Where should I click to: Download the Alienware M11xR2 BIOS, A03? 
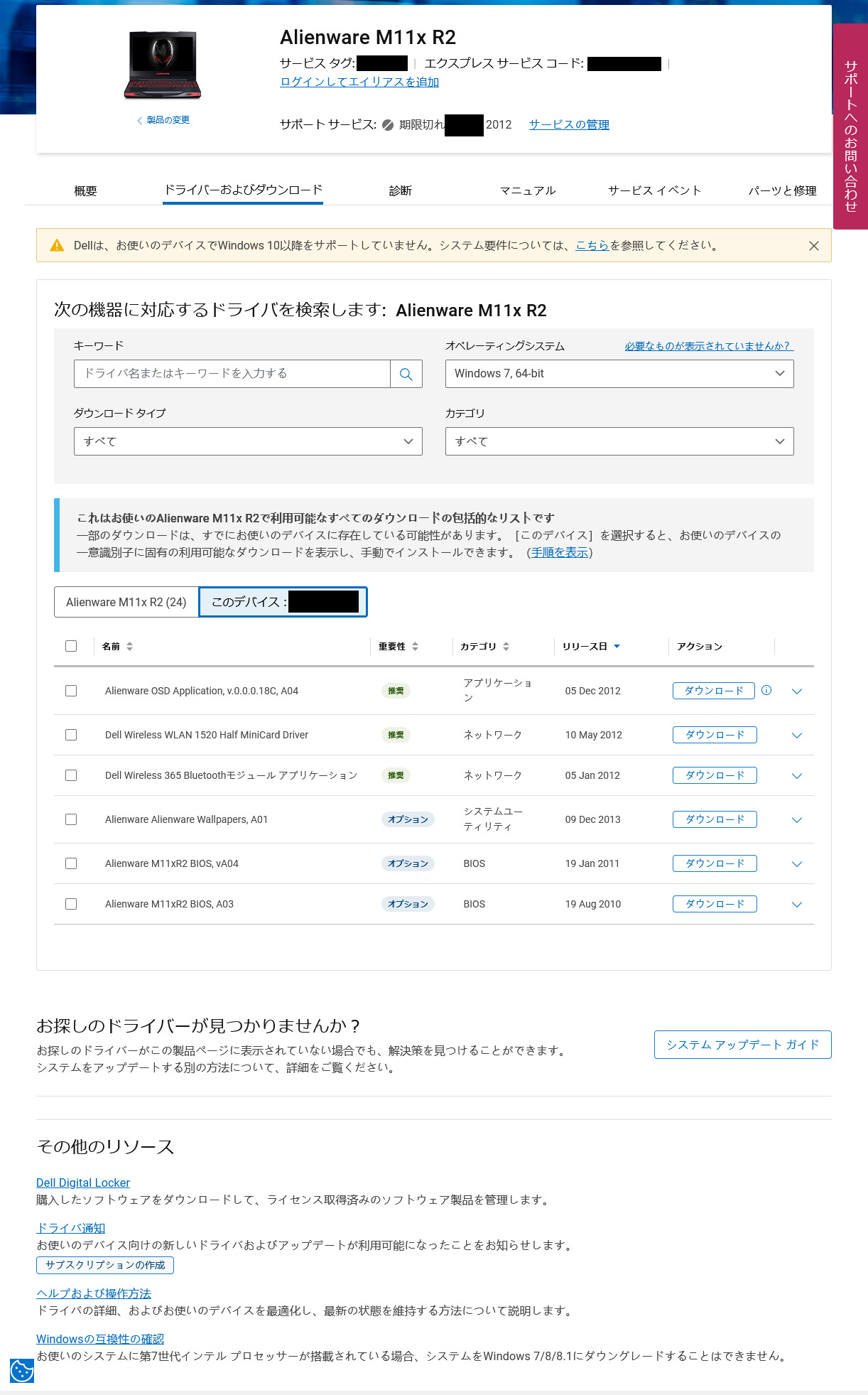pos(714,904)
